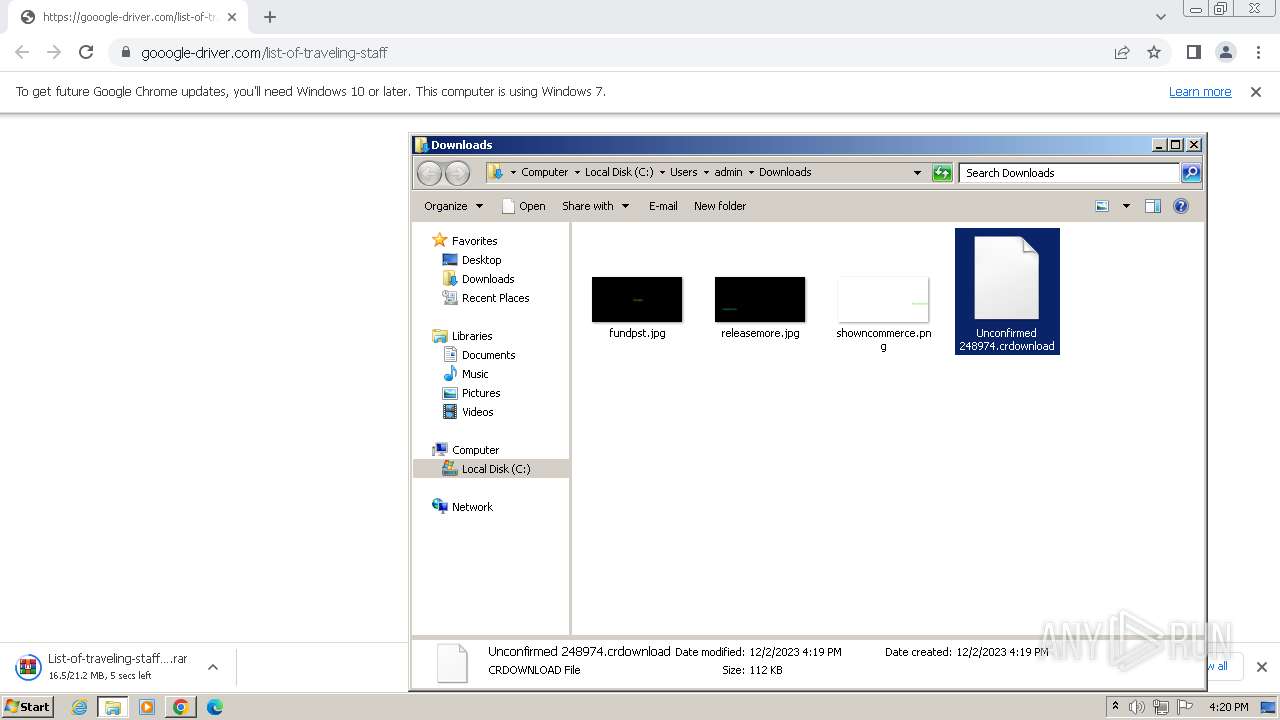Select the fundpst.jpg file thumbnail
Viewport: 1280px width, 720px height.
click(x=637, y=300)
